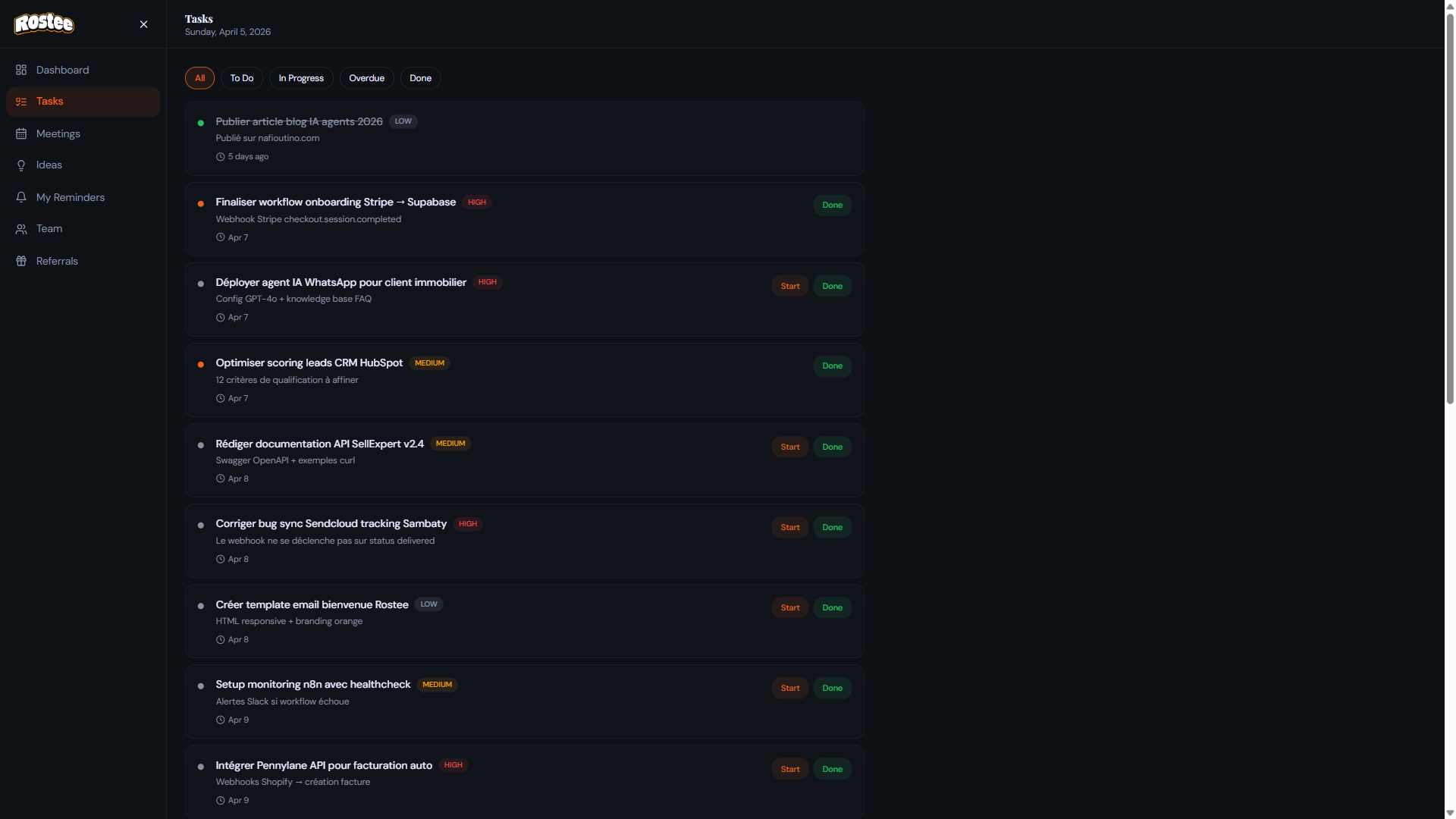Click the Dashboard grid icon in sidebar
1456x819 pixels.
pyautogui.click(x=21, y=70)
